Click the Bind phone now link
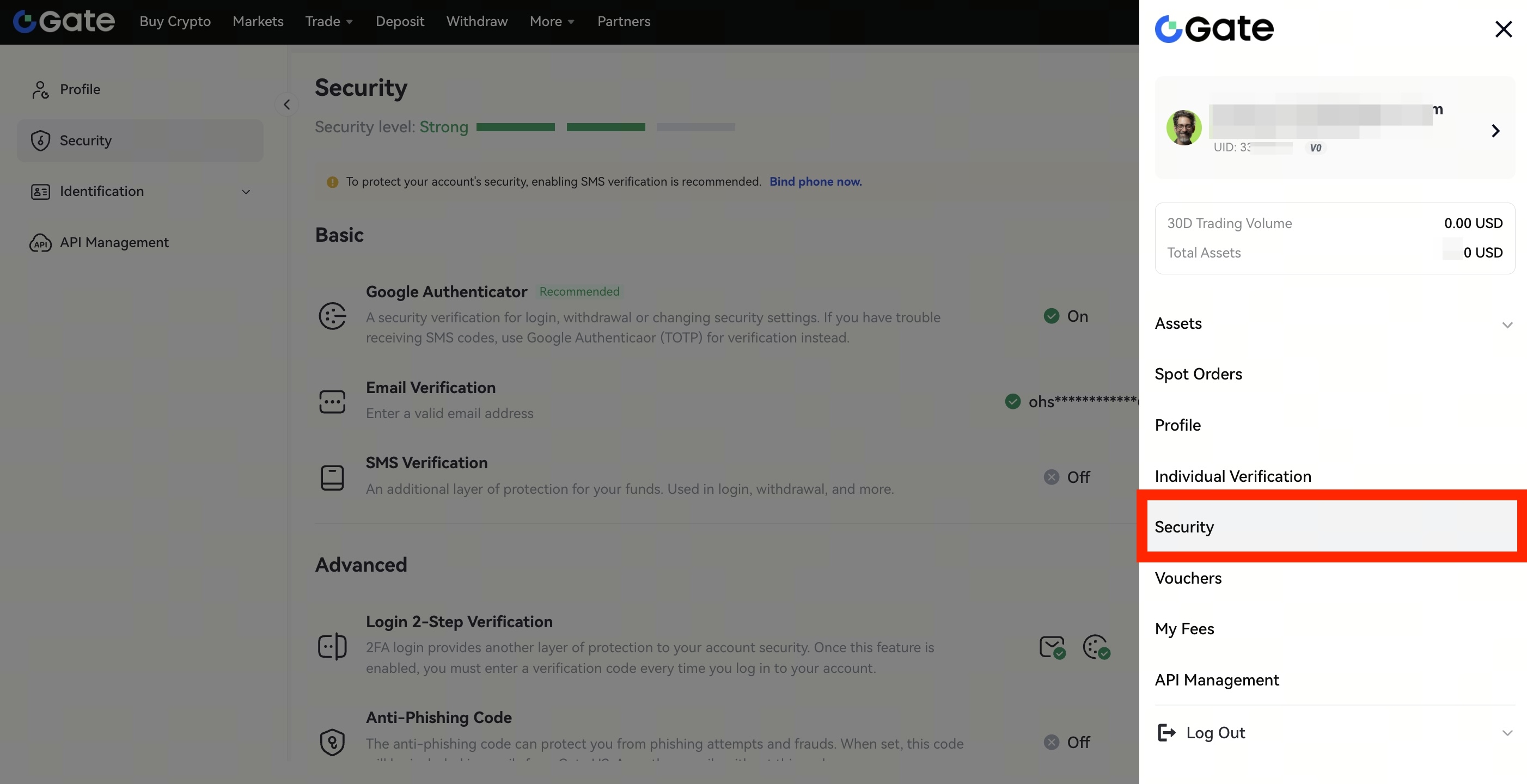Viewport: 1527px width, 784px height. pos(815,181)
